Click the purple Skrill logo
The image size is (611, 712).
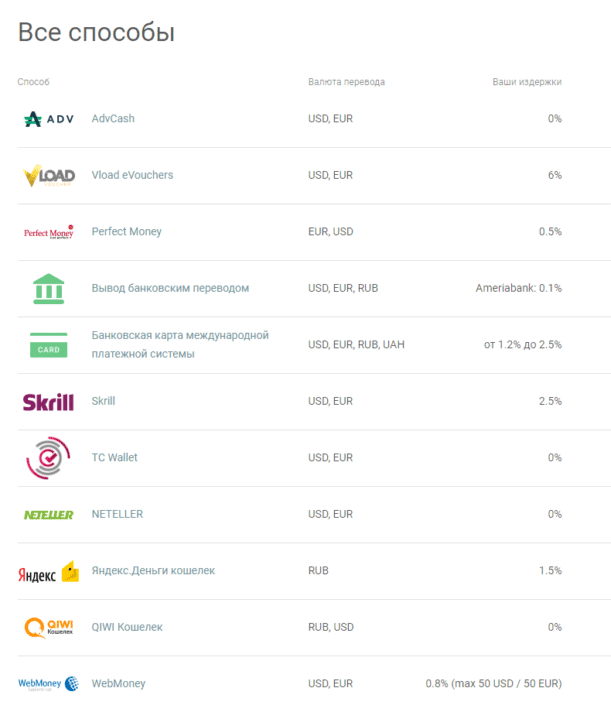point(48,402)
